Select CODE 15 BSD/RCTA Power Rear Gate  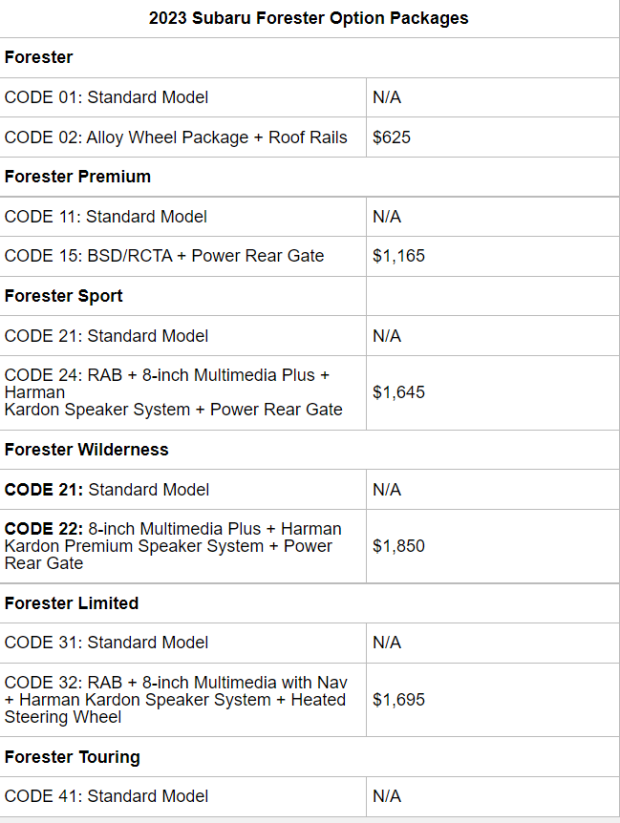tap(183, 256)
